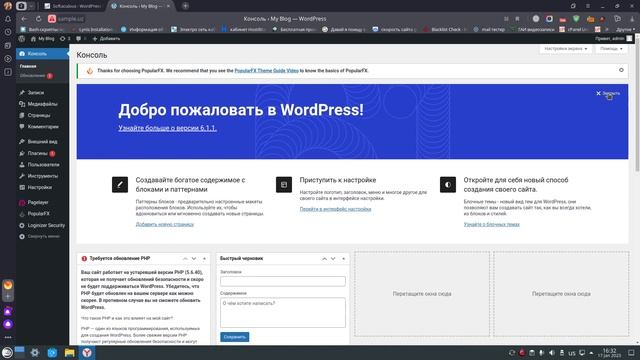This screenshot has width=640, height=360.
Task: Move Быстрый черновик widget up
Action: tap(324, 259)
